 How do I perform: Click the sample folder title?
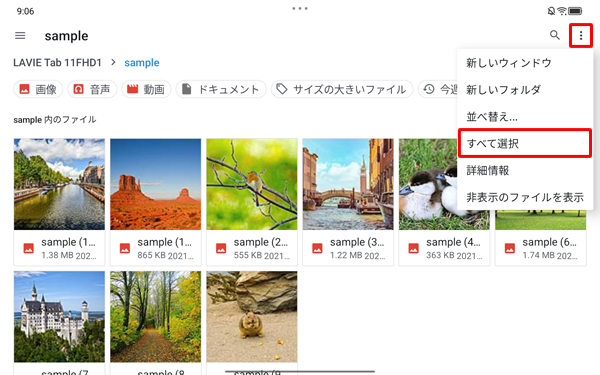(x=66, y=36)
